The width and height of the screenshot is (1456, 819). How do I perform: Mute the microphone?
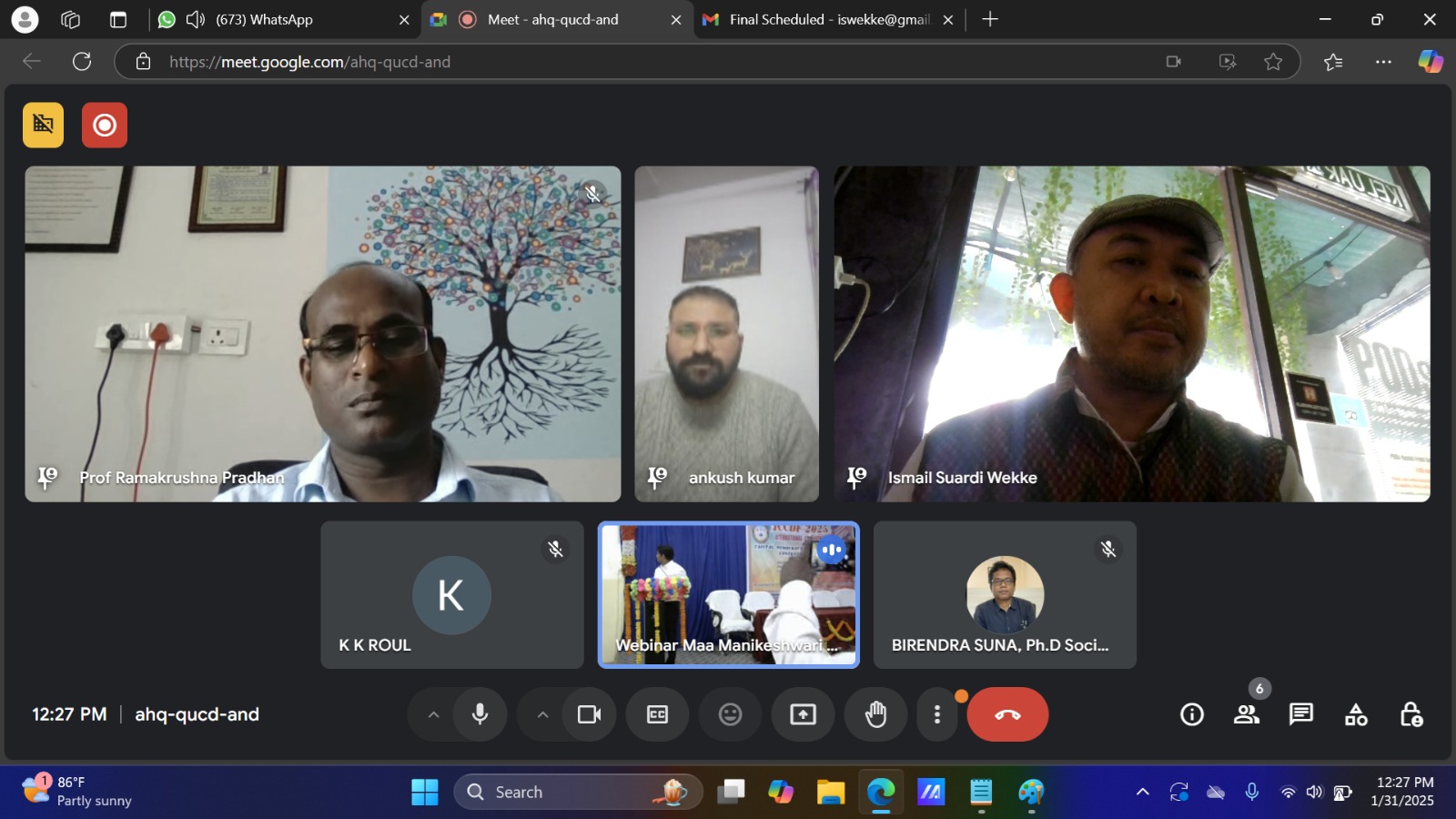pyautogui.click(x=480, y=714)
